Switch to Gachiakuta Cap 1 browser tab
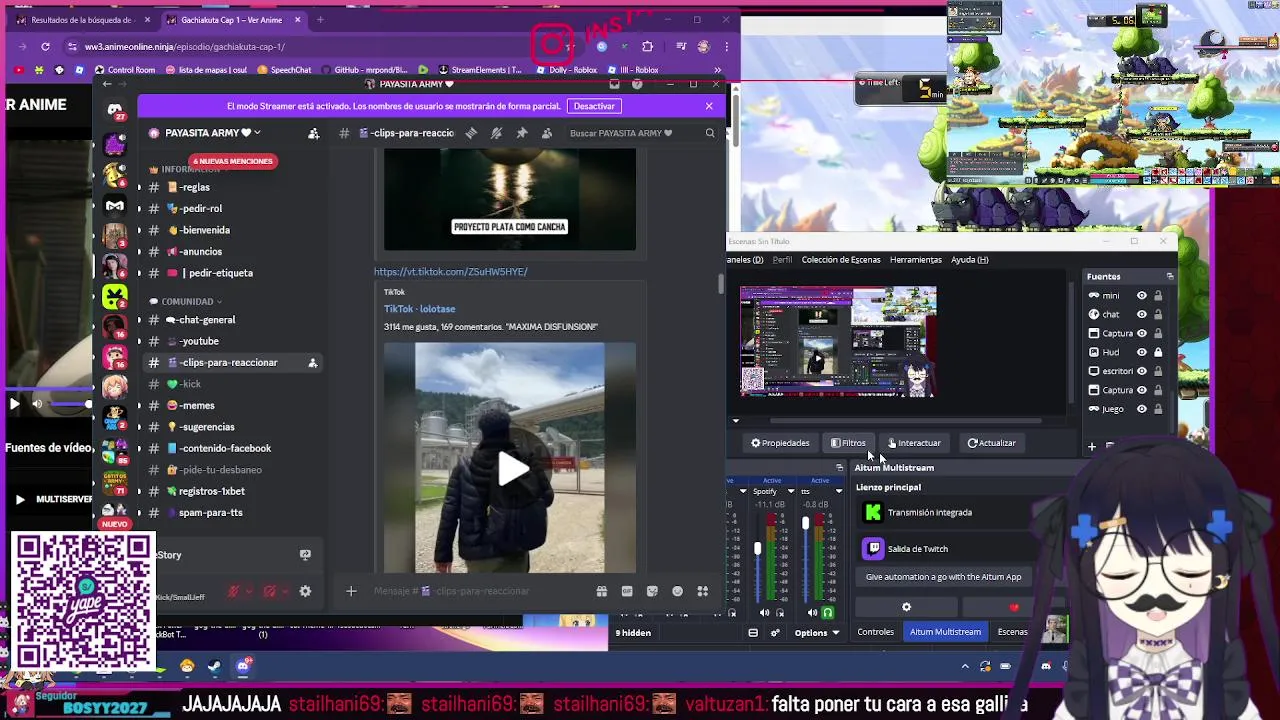This screenshot has width=1280, height=720. (231, 19)
